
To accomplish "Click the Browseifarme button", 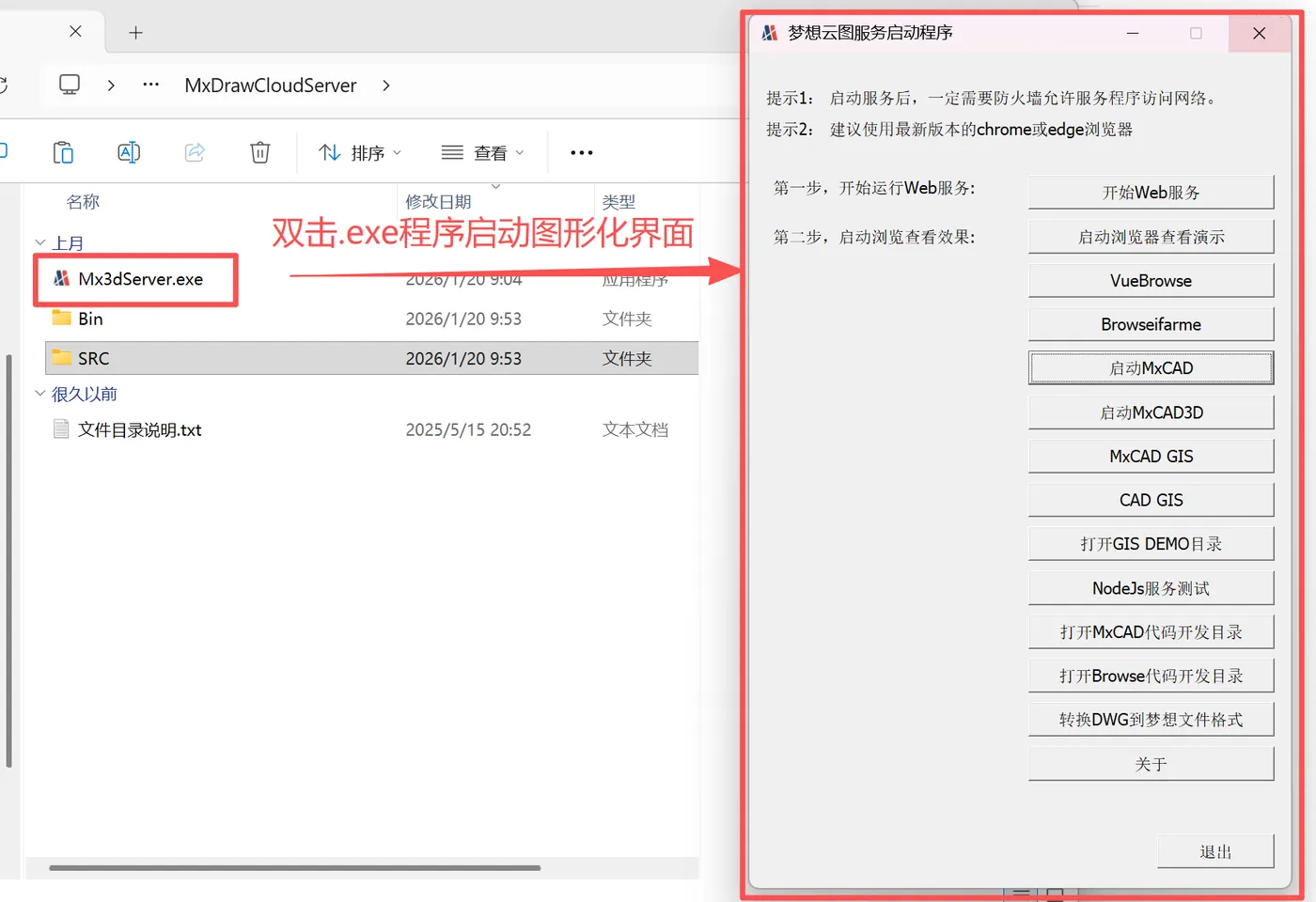I will (1151, 324).
